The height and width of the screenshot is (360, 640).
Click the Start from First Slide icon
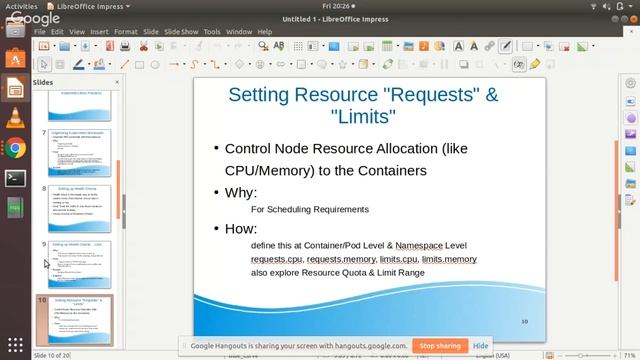point(353,46)
